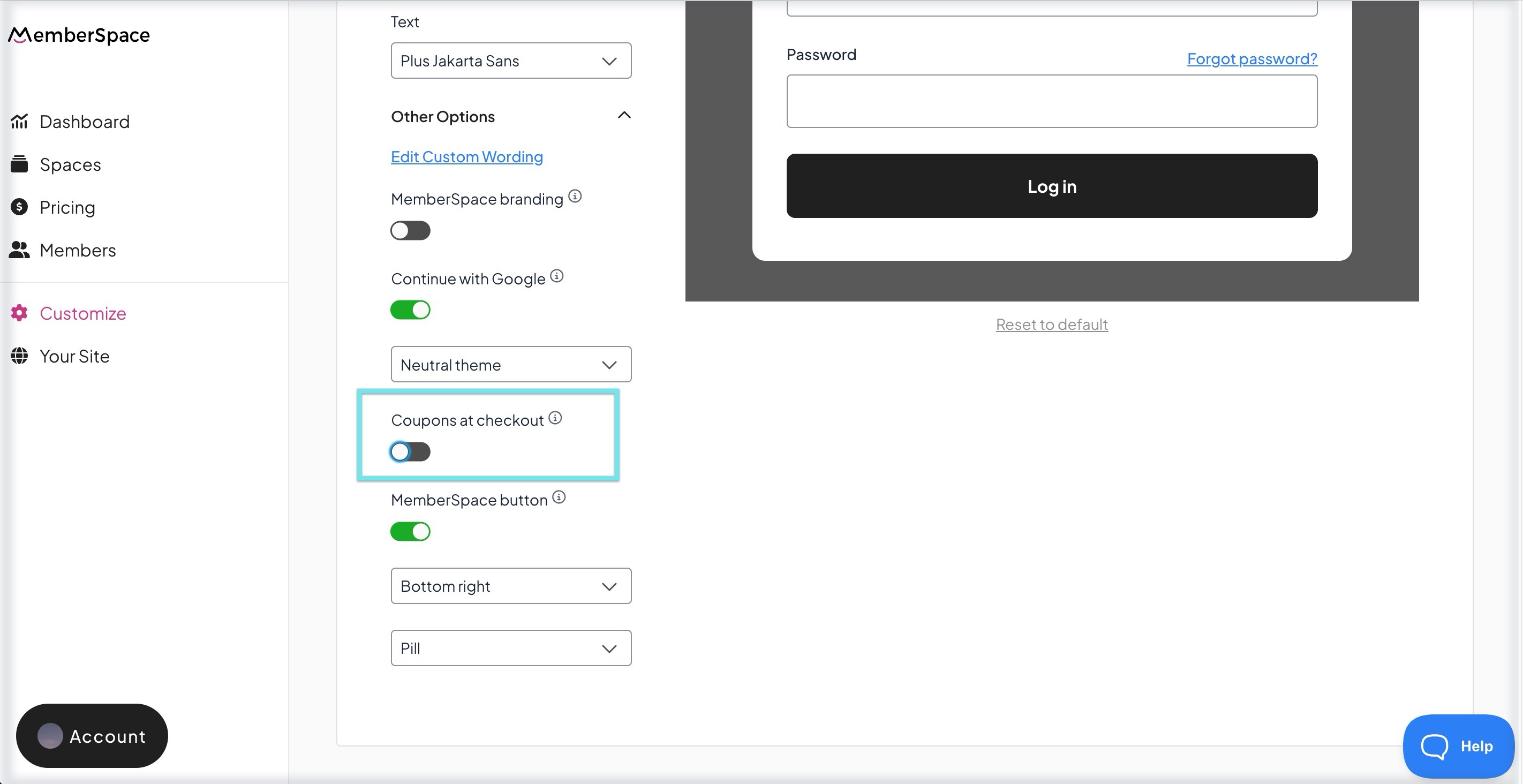Go to Members in sidebar
The height and width of the screenshot is (784, 1523).
[x=78, y=250]
